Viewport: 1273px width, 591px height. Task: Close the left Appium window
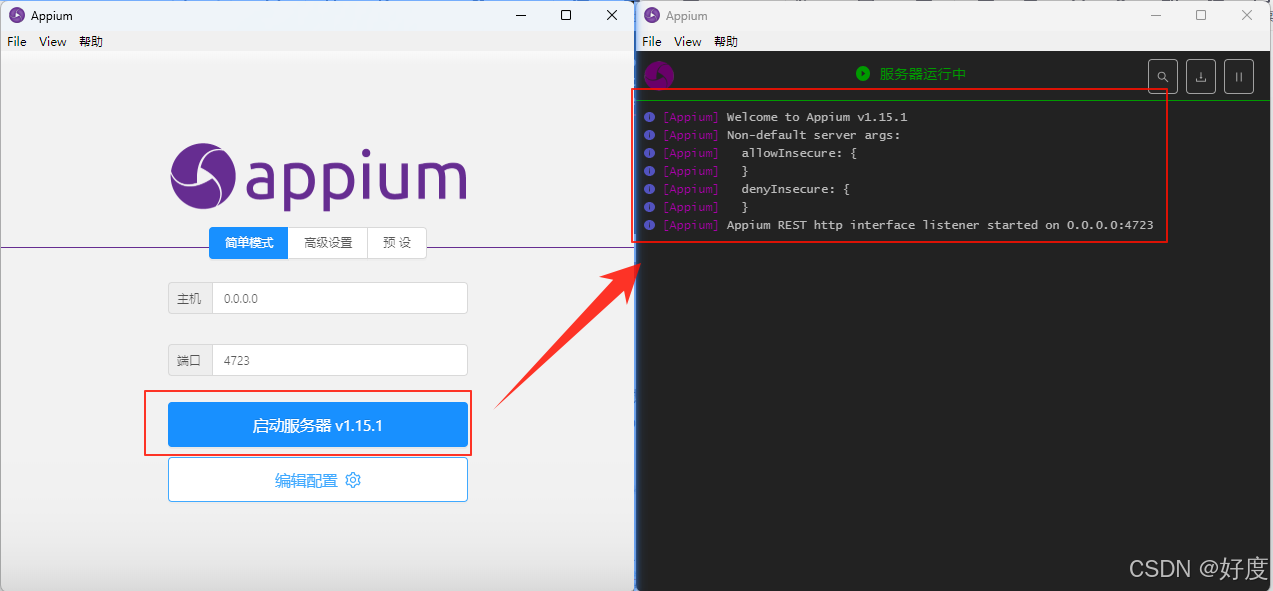coord(612,15)
